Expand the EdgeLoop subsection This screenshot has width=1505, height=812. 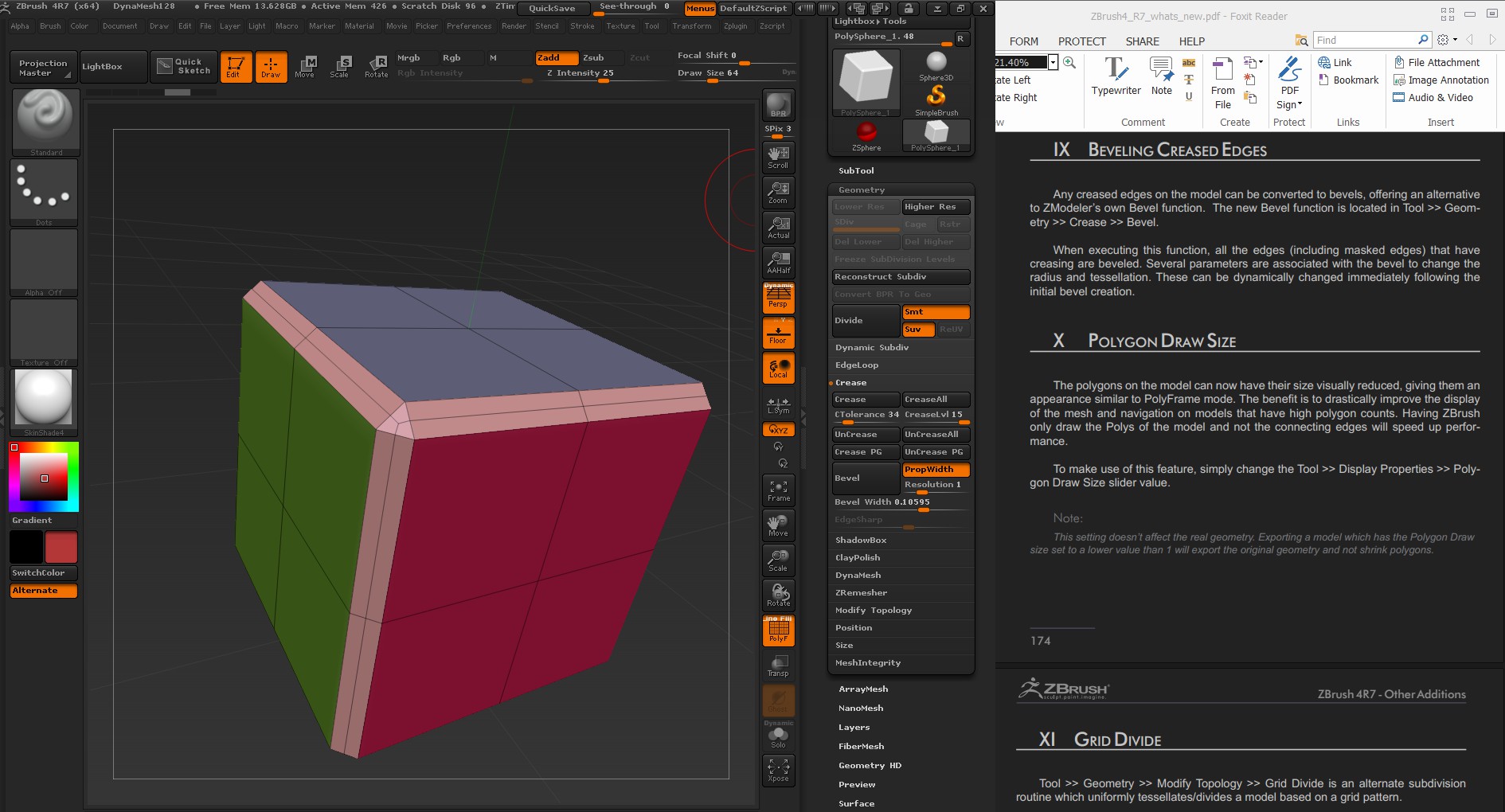[857, 365]
